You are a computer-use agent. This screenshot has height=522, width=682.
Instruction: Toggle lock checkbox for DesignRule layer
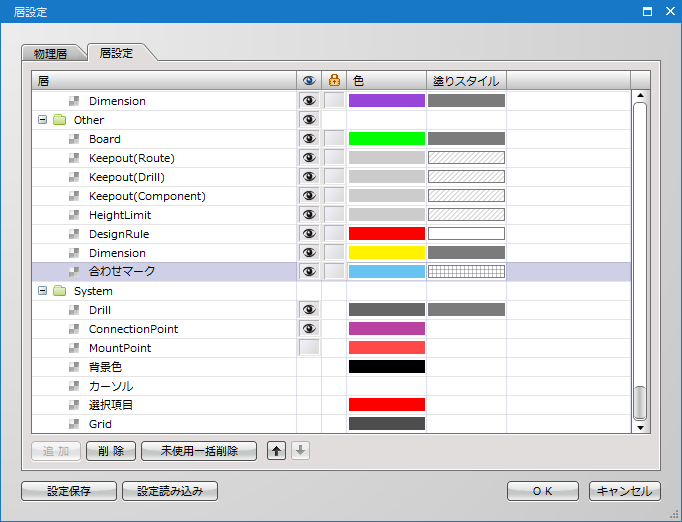[x=334, y=234]
